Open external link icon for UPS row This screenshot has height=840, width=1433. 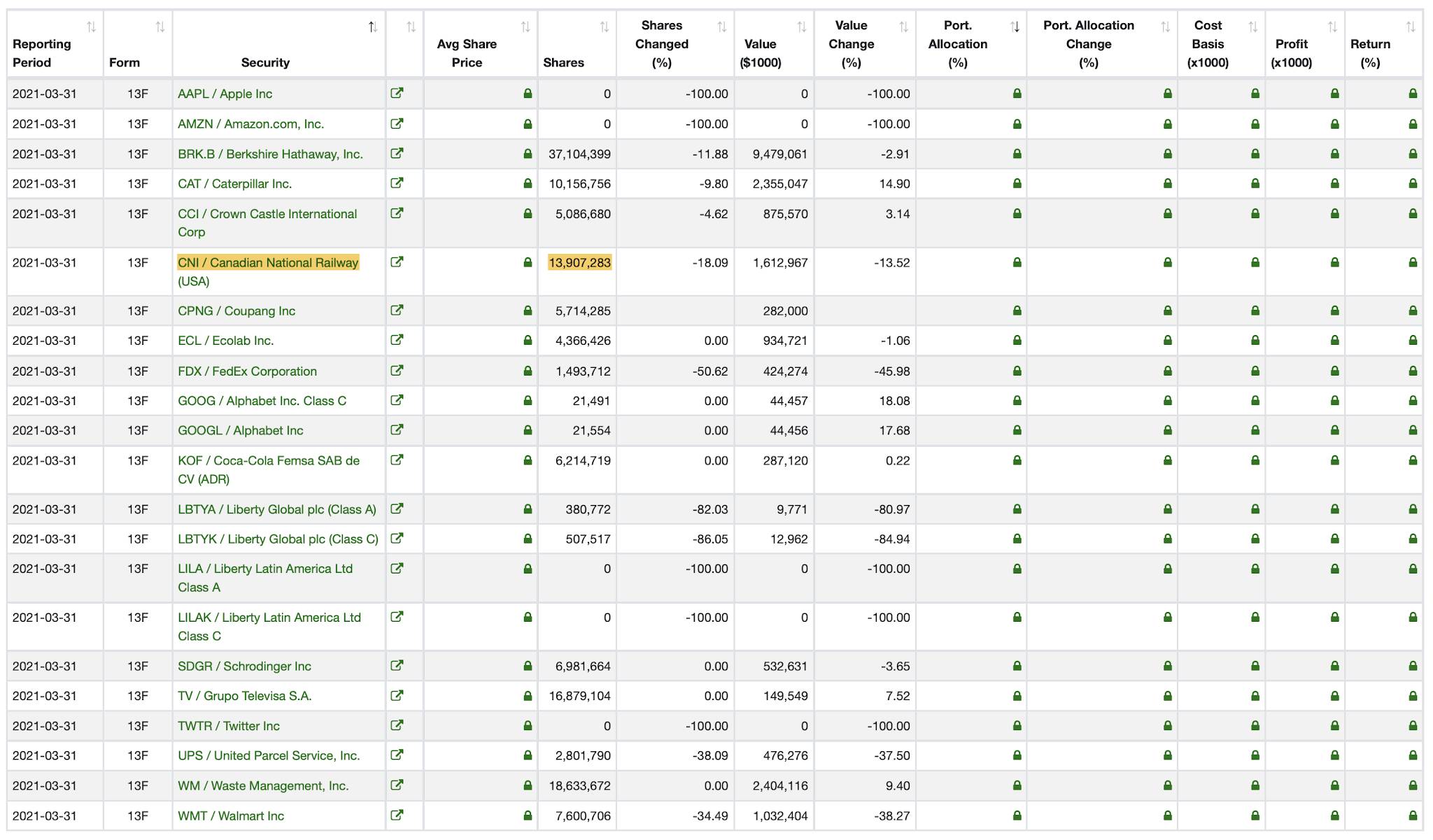(397, 755)
